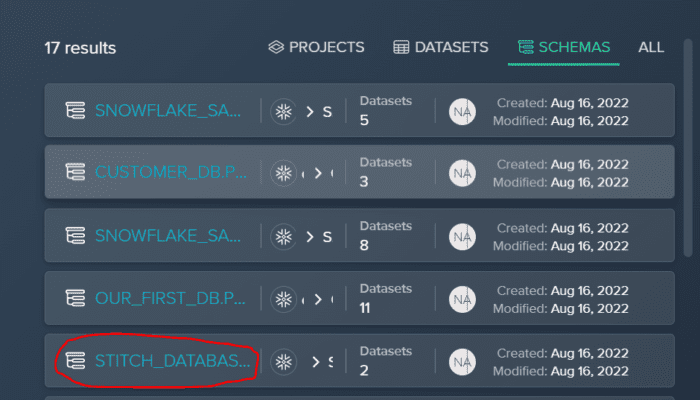Expand path chevron in STITCH_DATABAS... row
700x400 pixels.
point(316,362)
